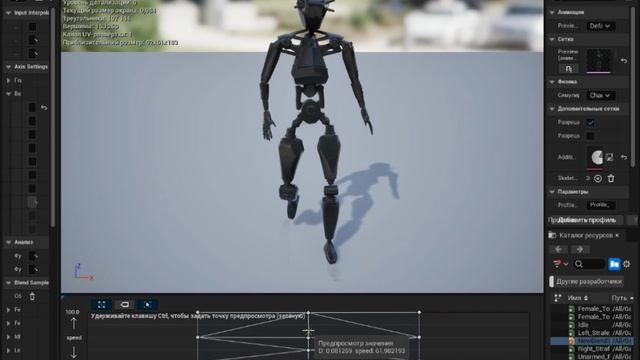Toggle the sample labels icon above the graph
640x360 pixels.
125,304
